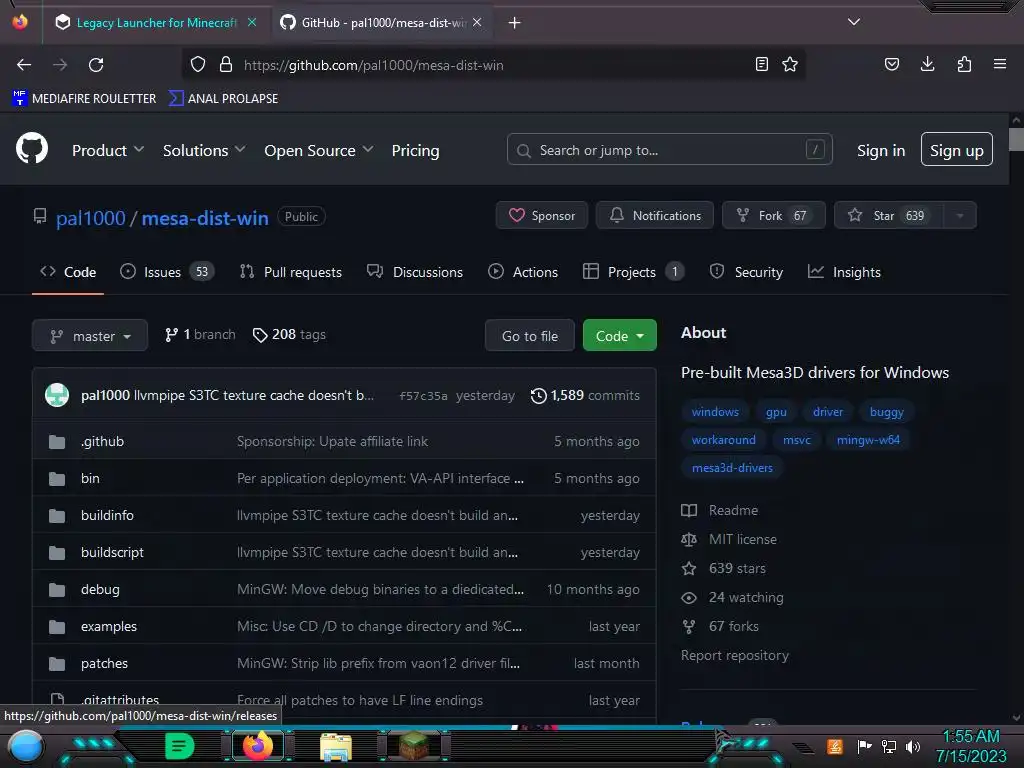This screenshot has width=1024, height=768.
Task: Open the extensions puzzle icon
Action: tap(964, 65)
